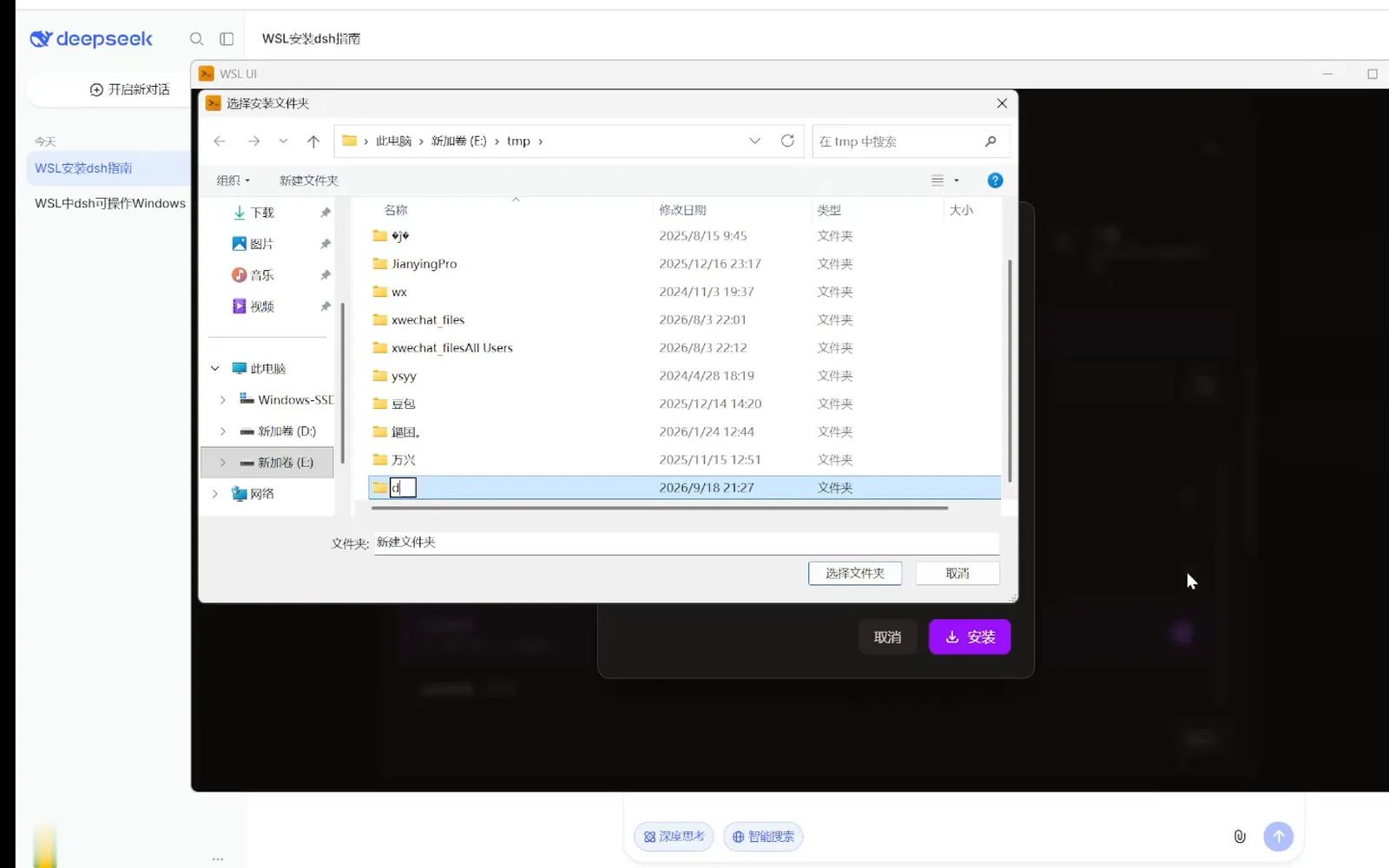Go up one folder level arrow

click(313, 141)
